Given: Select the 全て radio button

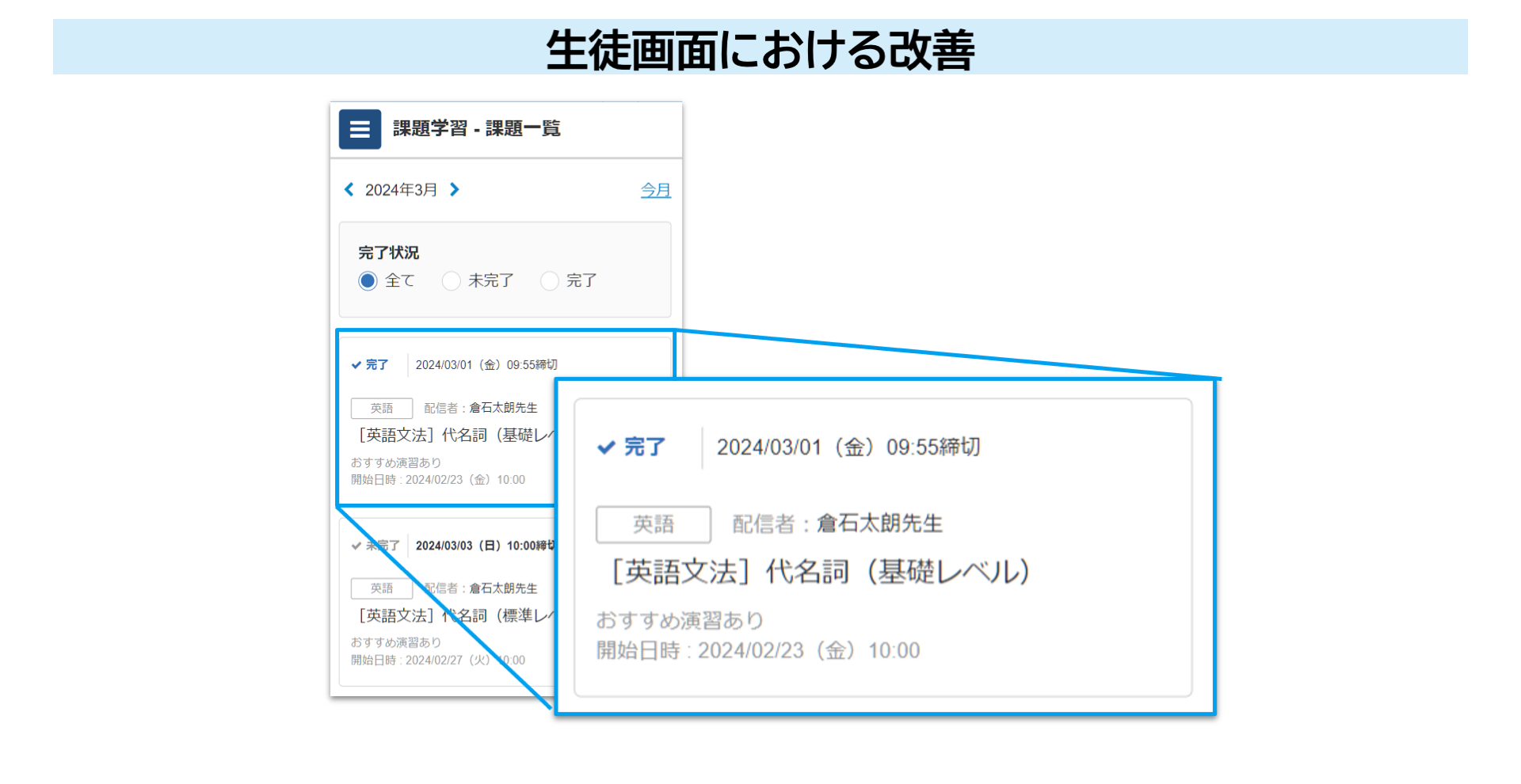Looking at the screenshot, I should (368, 281).
